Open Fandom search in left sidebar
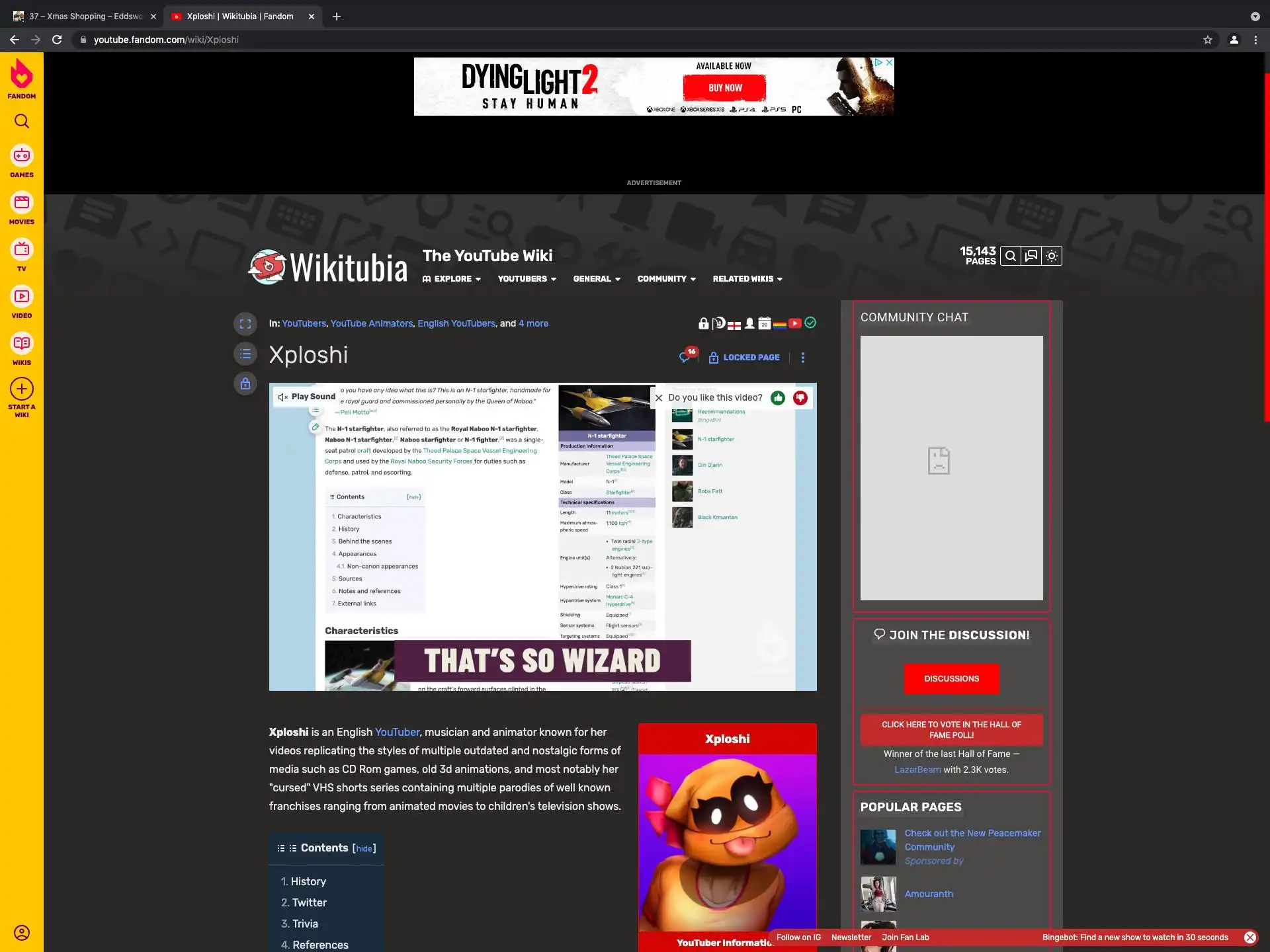The width and height of the screenshot is (1270, 952). click(x=22, y=122)
